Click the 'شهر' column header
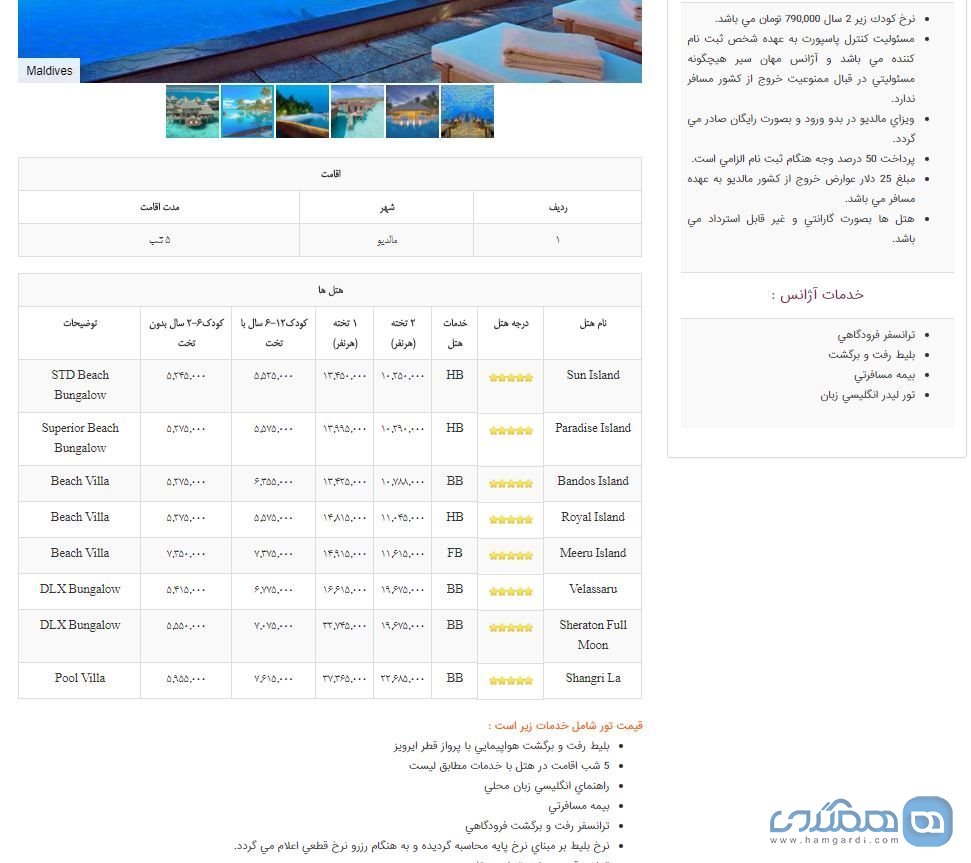The image size is (971, 863). pyautogui.click(x=387, y=207)
